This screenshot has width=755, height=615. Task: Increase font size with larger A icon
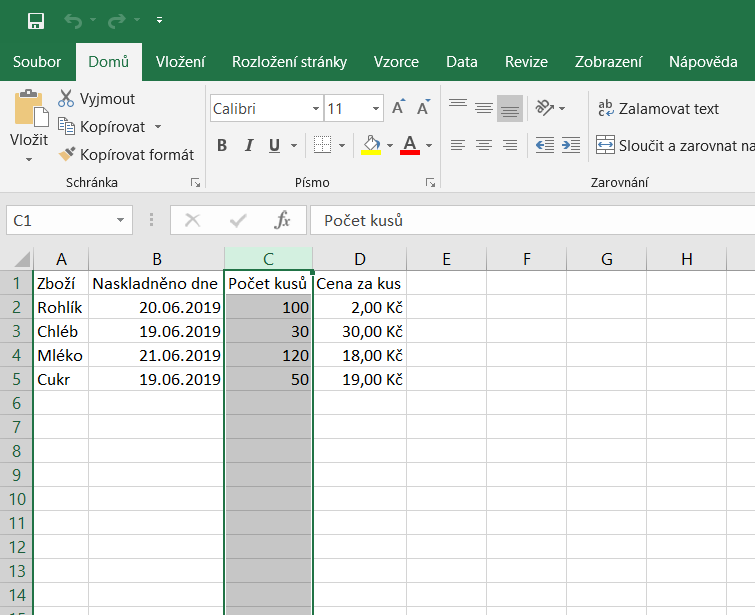click(398, 107)
